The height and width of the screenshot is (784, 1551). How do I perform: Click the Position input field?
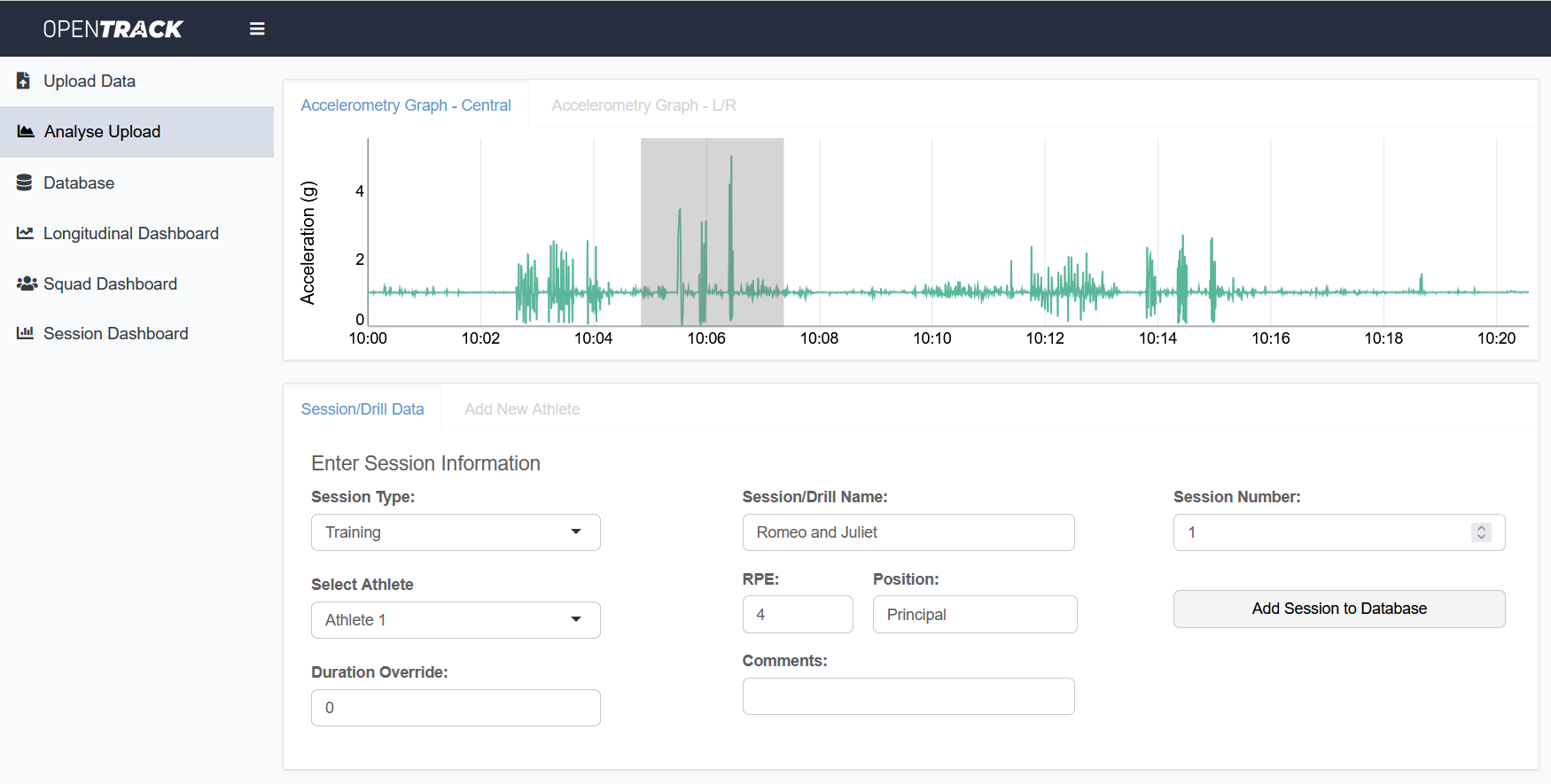[975, 615]
